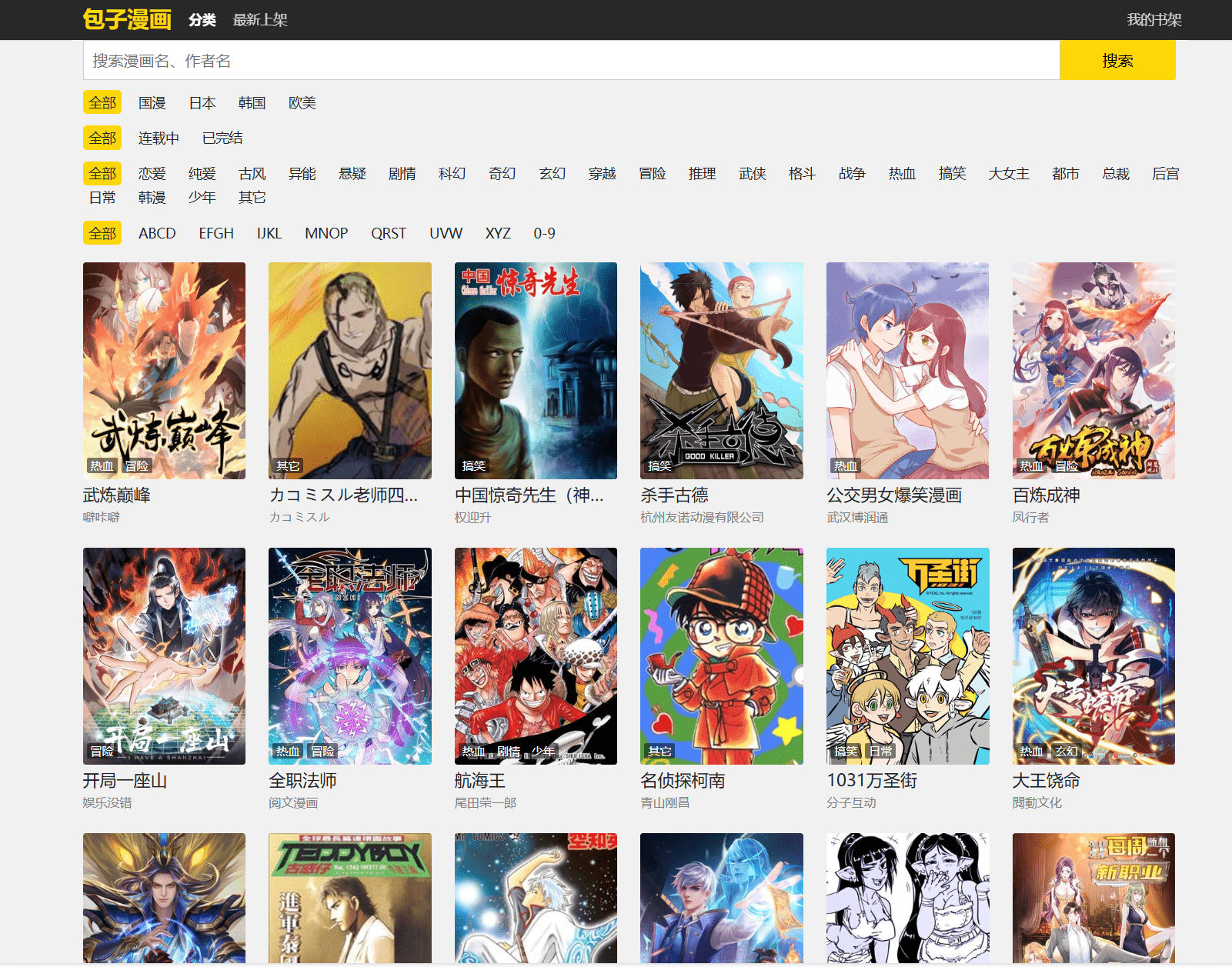The width and height of the screenshot is (1232, 967).
Task: Choose the 恋爱 genre filter
Action: tap(152, 174)
